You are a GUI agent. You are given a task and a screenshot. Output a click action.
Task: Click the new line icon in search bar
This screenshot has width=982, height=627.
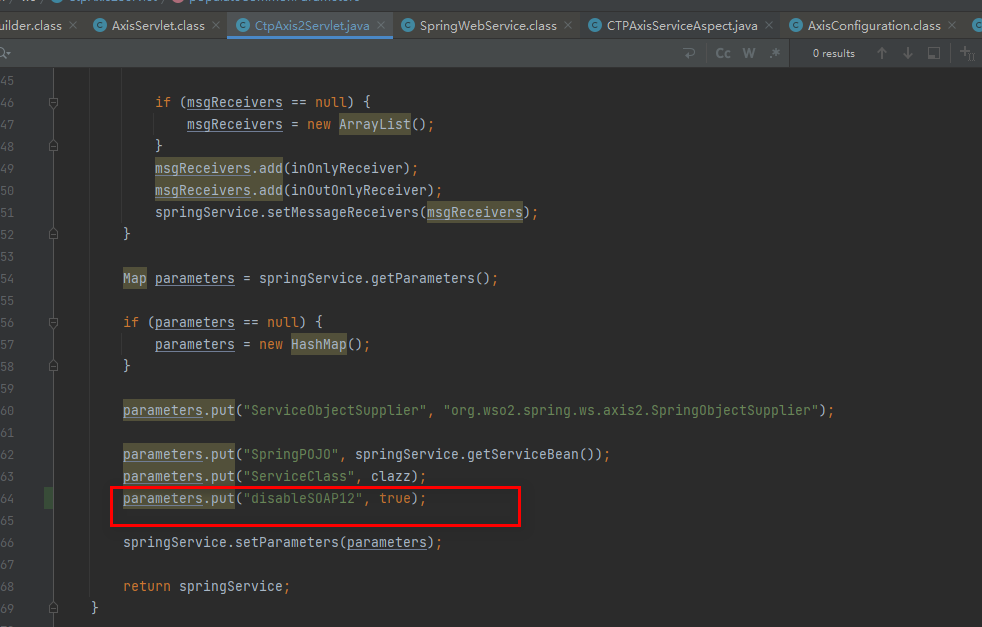tap(689, 53)
